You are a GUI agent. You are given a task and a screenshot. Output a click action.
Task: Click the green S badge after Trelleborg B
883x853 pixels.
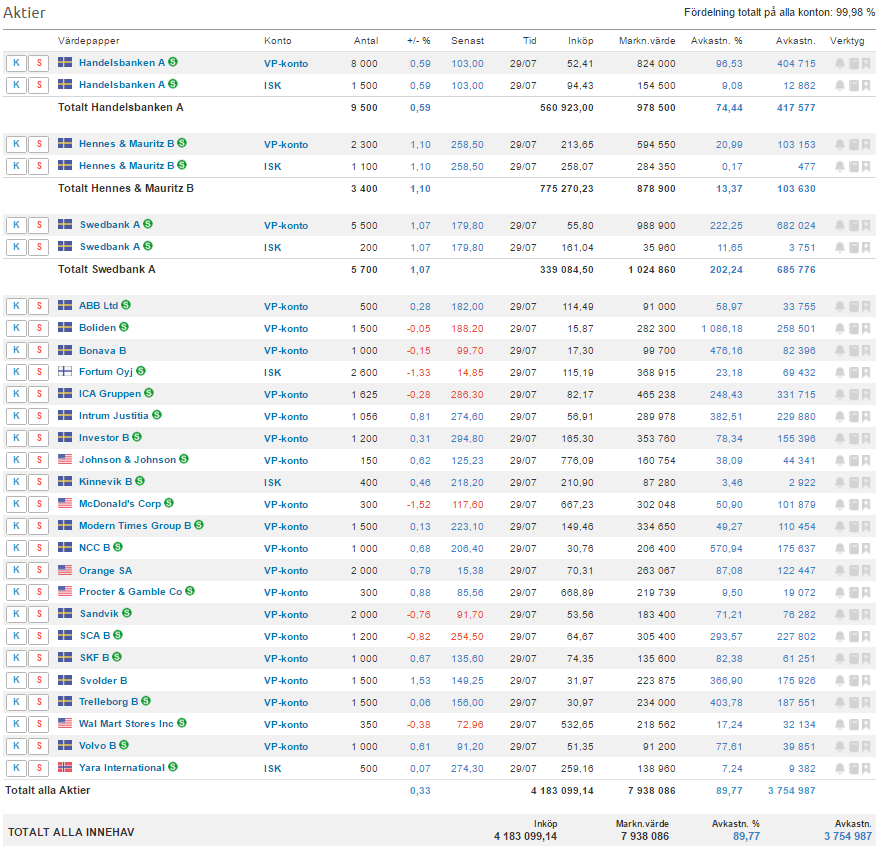tap(146, 701)
